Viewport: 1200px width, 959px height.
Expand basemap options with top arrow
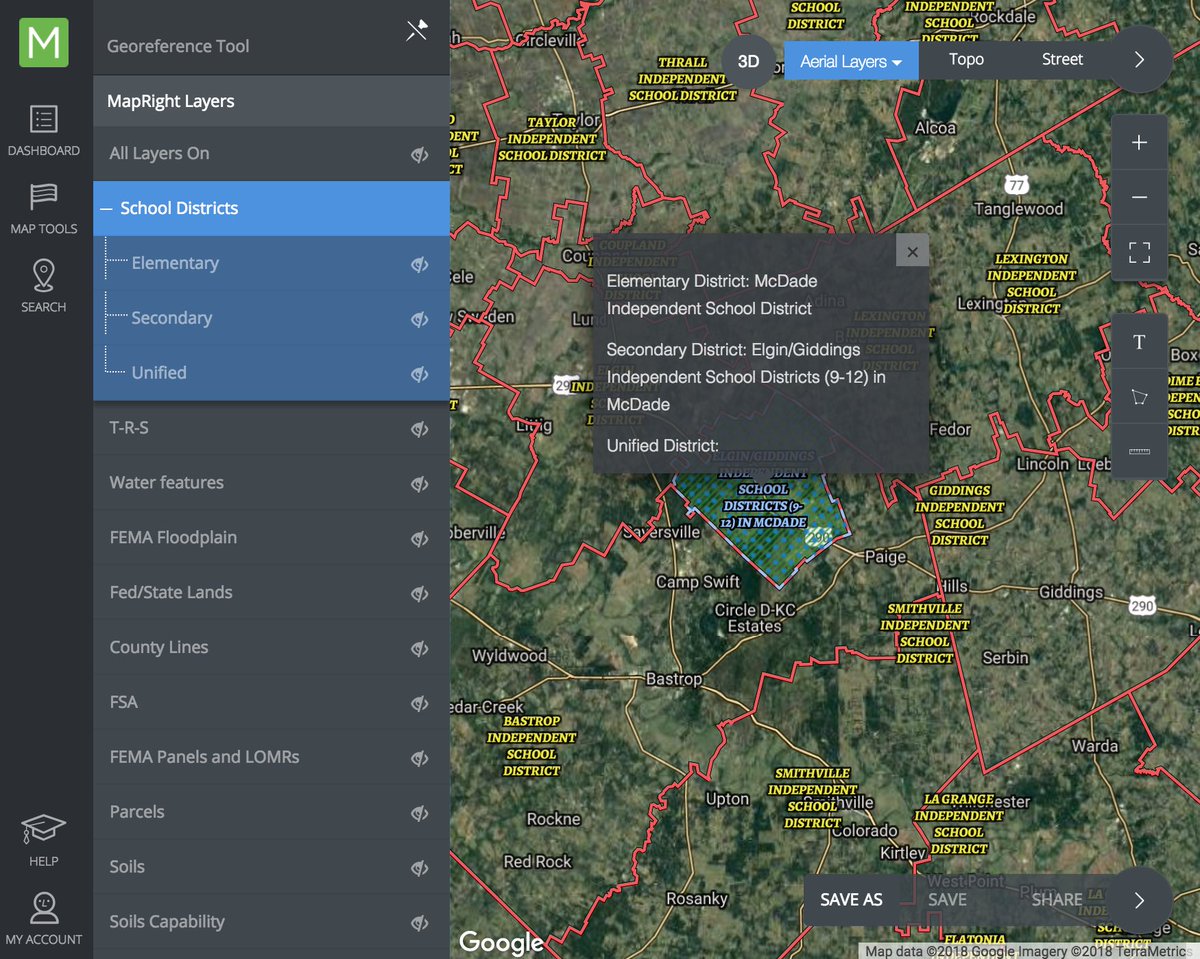click(x=1139, y=60)
